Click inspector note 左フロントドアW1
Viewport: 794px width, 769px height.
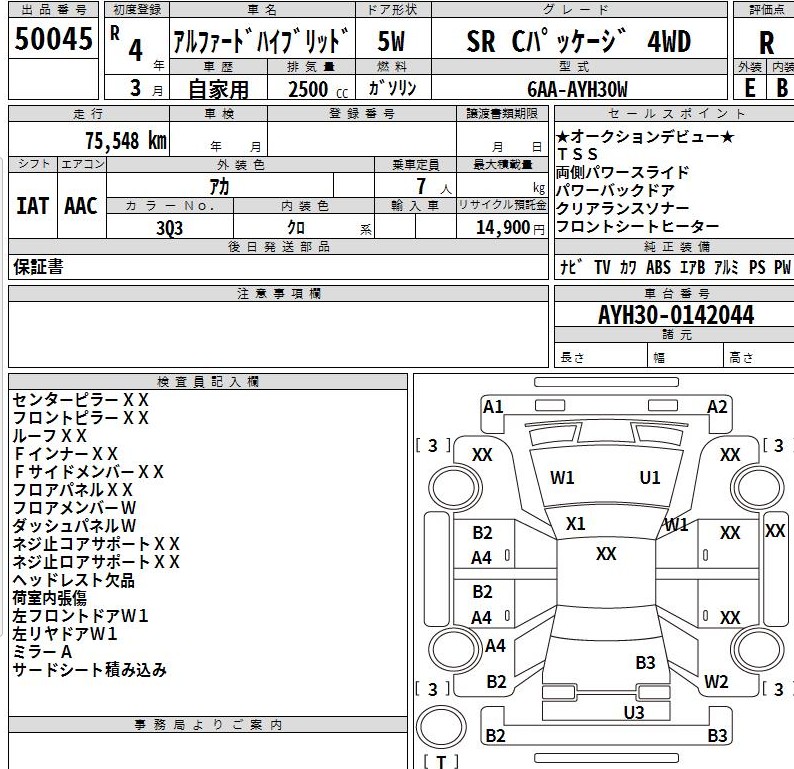(80, 616)
